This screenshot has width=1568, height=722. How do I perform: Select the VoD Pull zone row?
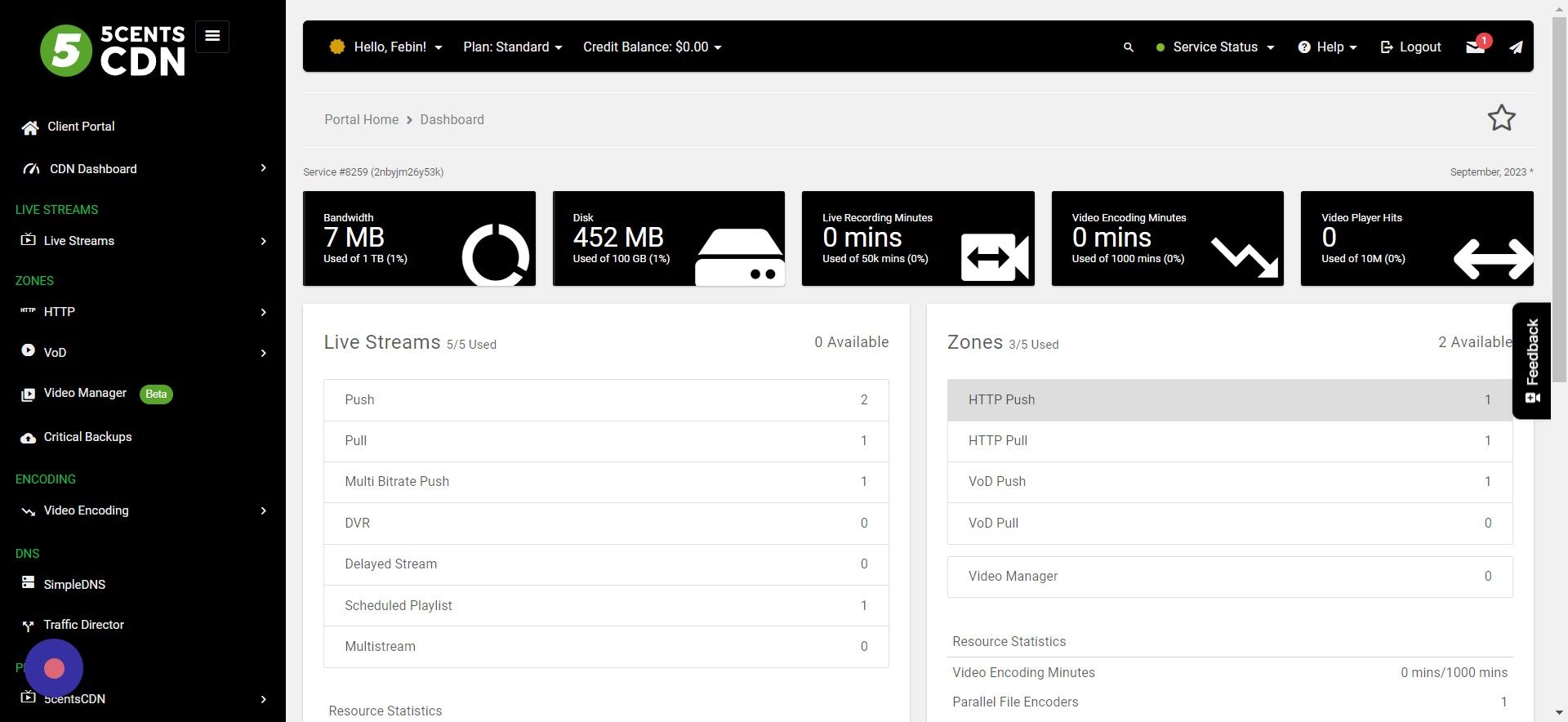[1230, 524]
